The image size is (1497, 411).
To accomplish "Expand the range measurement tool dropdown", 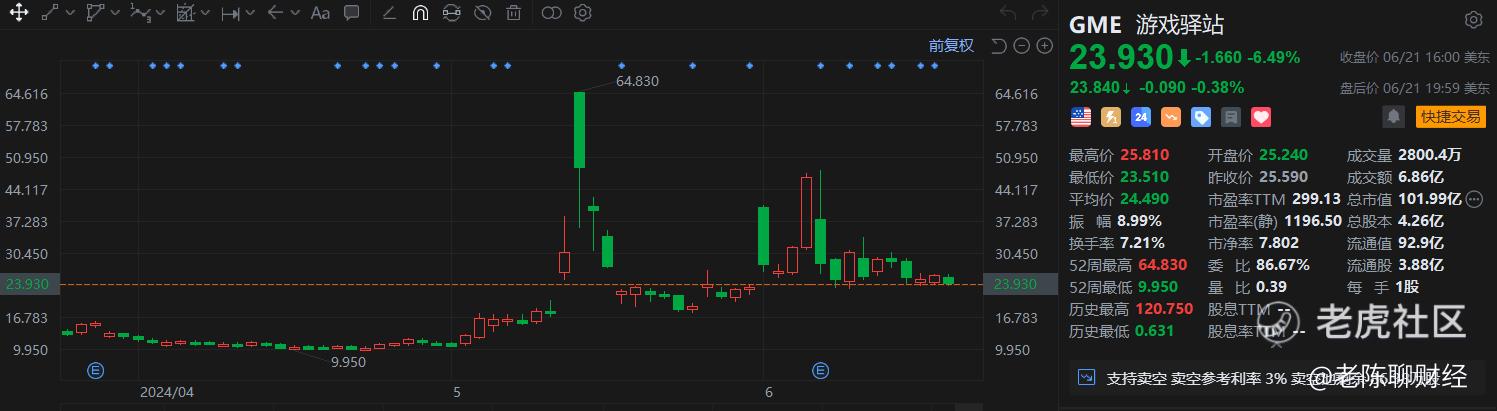I will (x=250, y=13).
